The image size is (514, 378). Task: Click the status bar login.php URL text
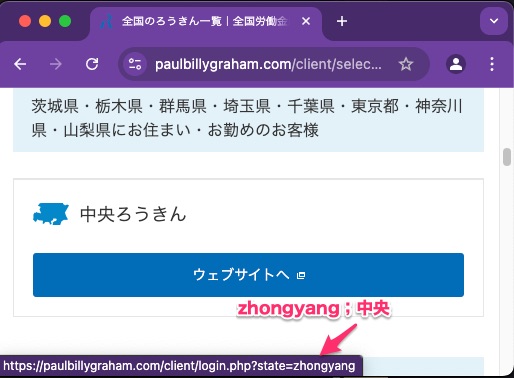179,366
